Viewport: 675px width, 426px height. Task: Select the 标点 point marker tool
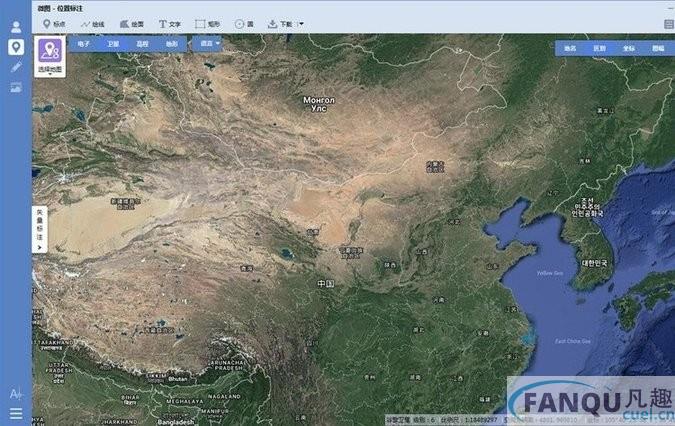click(54, 24)
